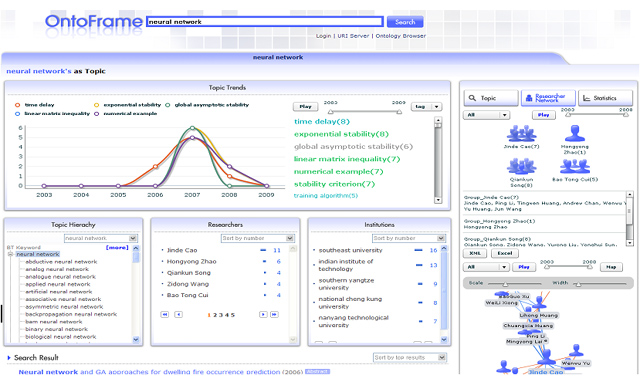Click the [more] link in Topic Hierarchy

[117, 247]
